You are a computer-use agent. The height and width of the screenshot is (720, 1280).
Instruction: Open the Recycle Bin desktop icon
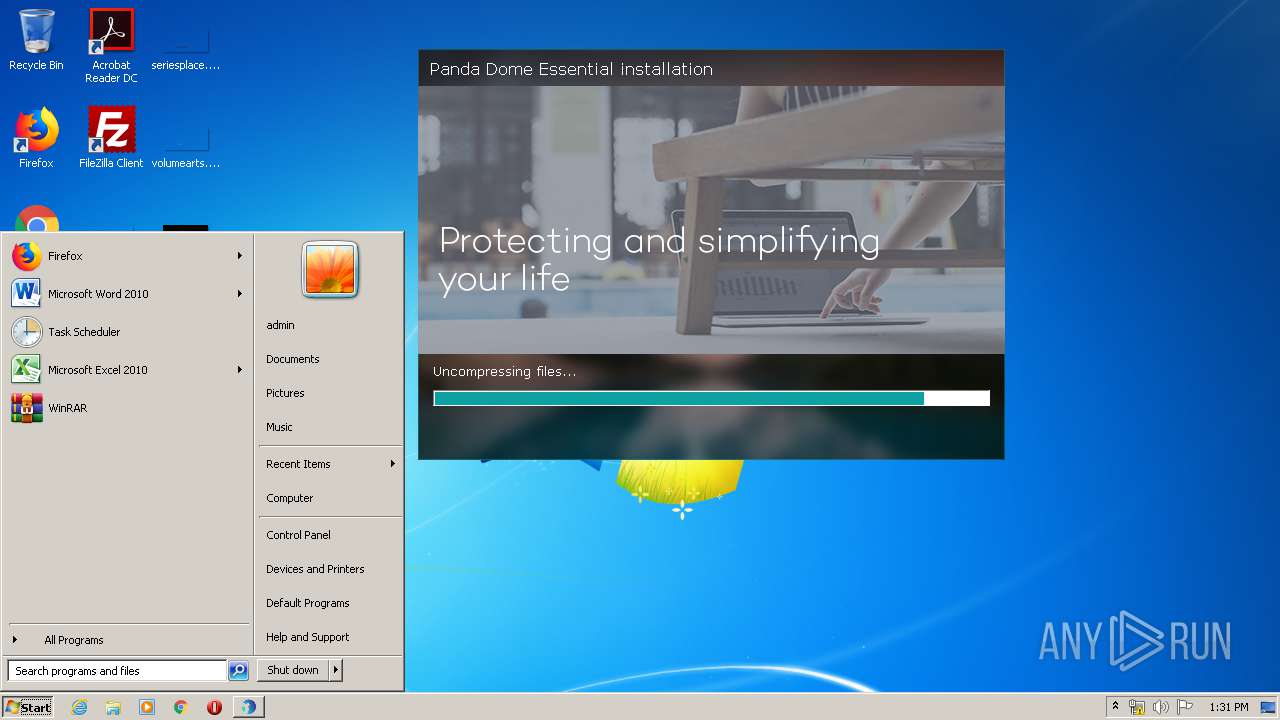(x=36, y=40)
